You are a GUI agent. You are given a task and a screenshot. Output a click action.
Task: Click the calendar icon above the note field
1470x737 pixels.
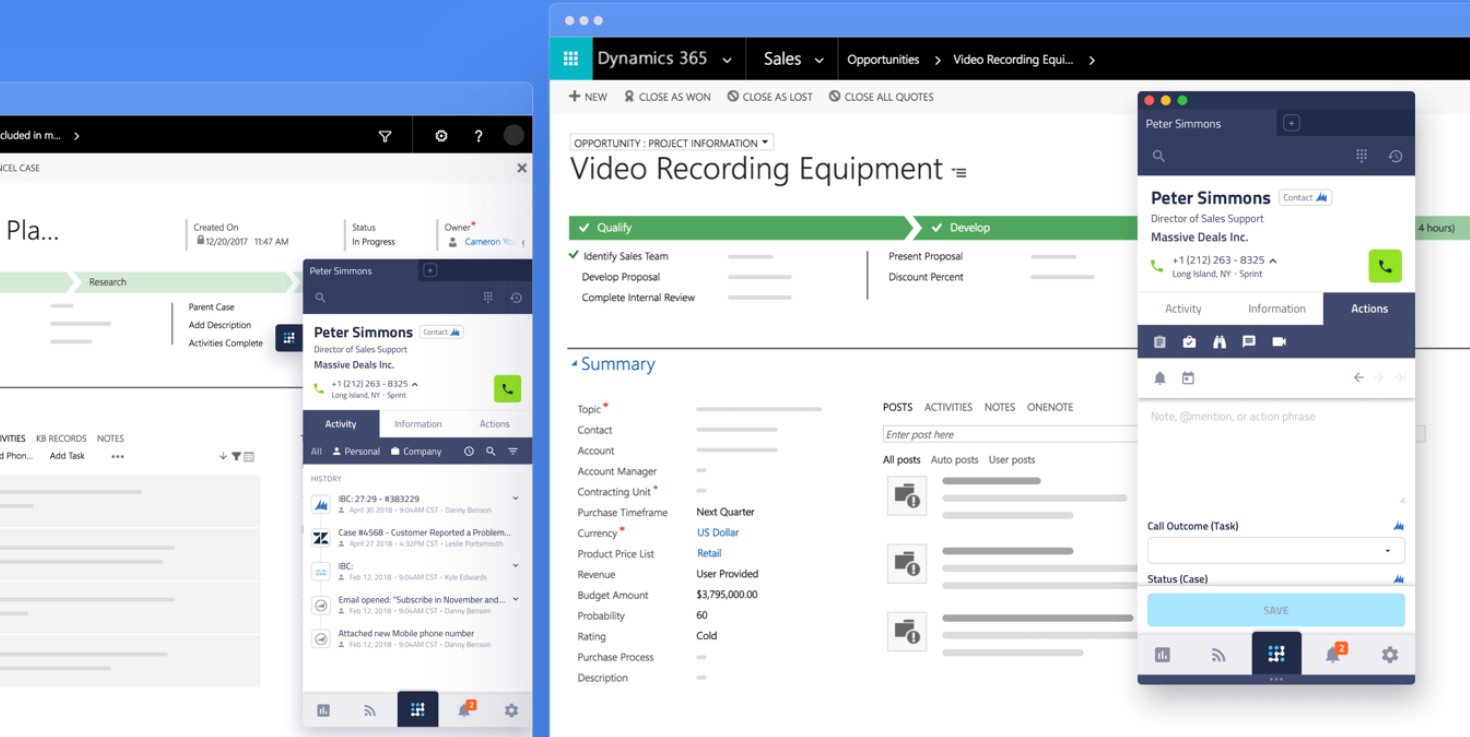1188,378
